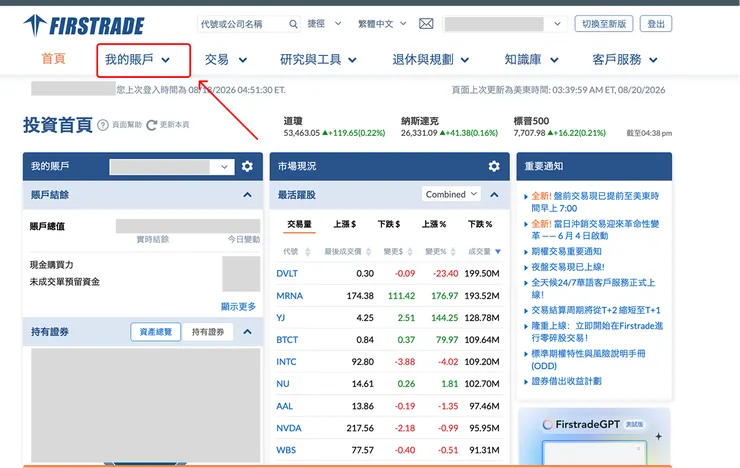Sort by 變更% column arrows
Viewport: 740px width, 468px height.
pyautogui.click(x=453, y=252)
